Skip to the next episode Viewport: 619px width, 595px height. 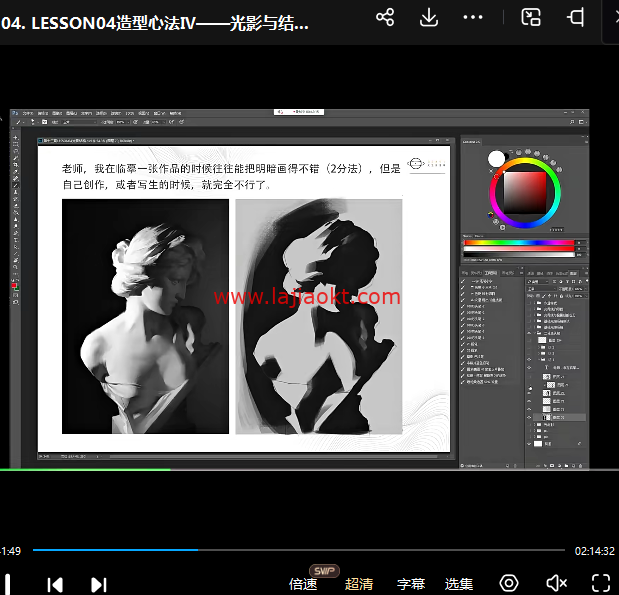(x=99, y=585)
